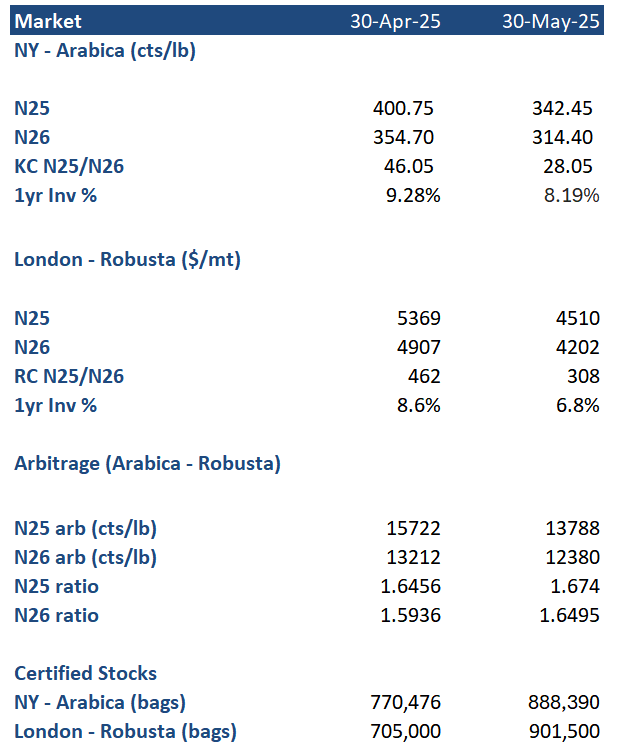Select N25 arb April value 15722
This screenshot has width=620, height=745.
[413, 528]
